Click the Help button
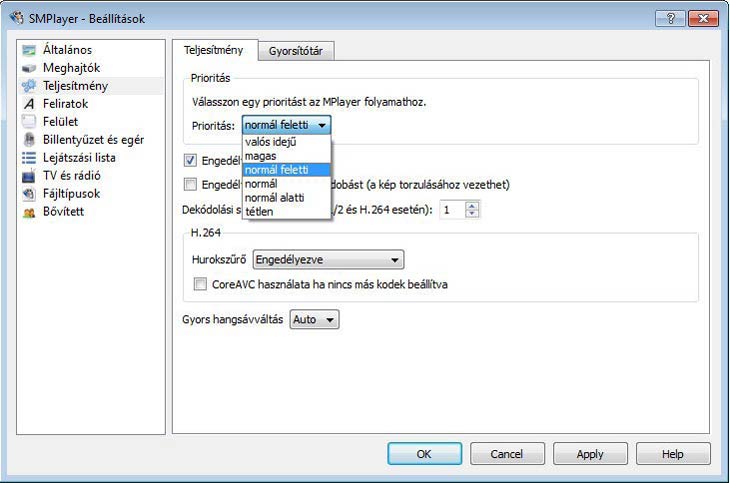The height and width of the screenshot is (483, 730). (x=673, y=454)
